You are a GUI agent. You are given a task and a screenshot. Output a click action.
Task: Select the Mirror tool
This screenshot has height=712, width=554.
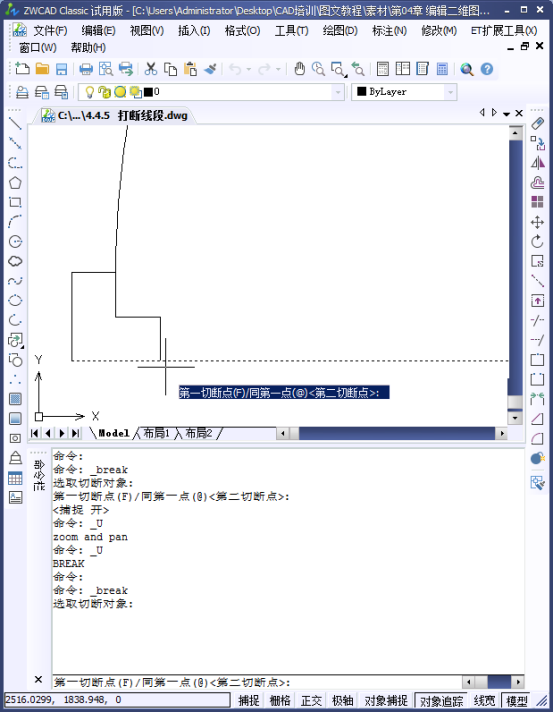pos(537,163)
